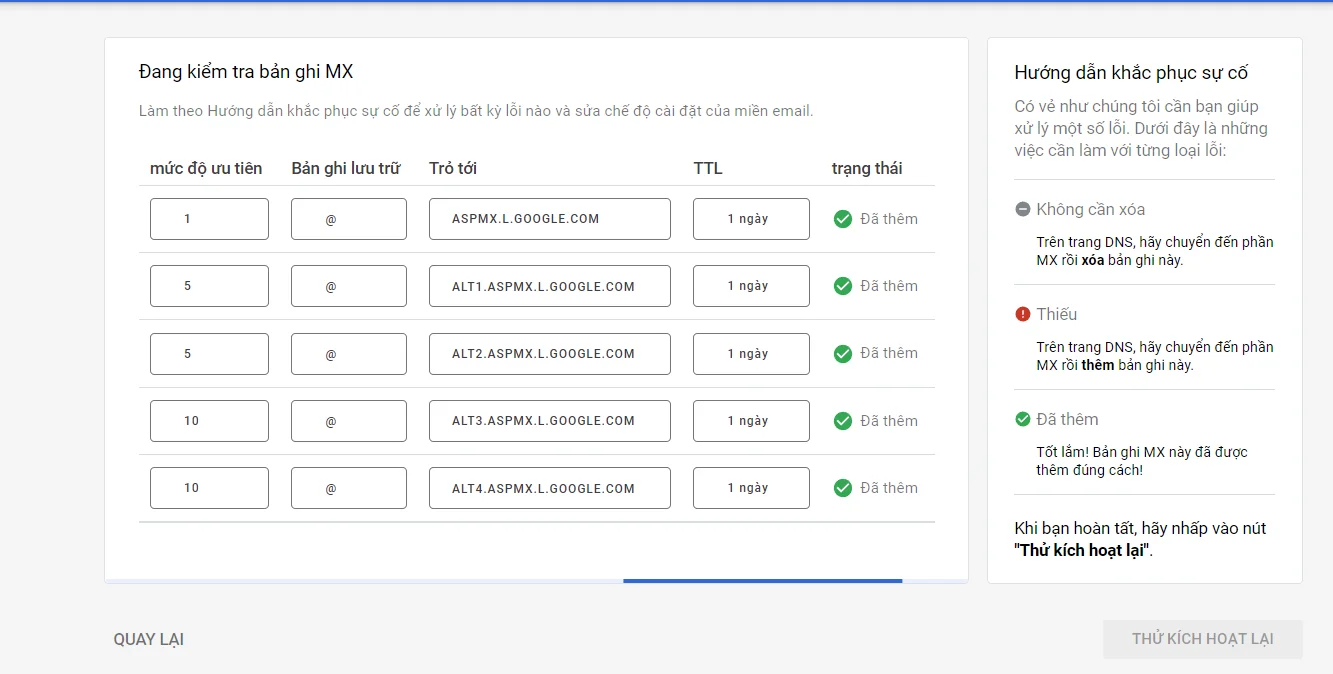Click the priority field in ALT1.ASPMX.L.GOOGLE.COM row
The image size is (1333, 674).
[209, 286]
